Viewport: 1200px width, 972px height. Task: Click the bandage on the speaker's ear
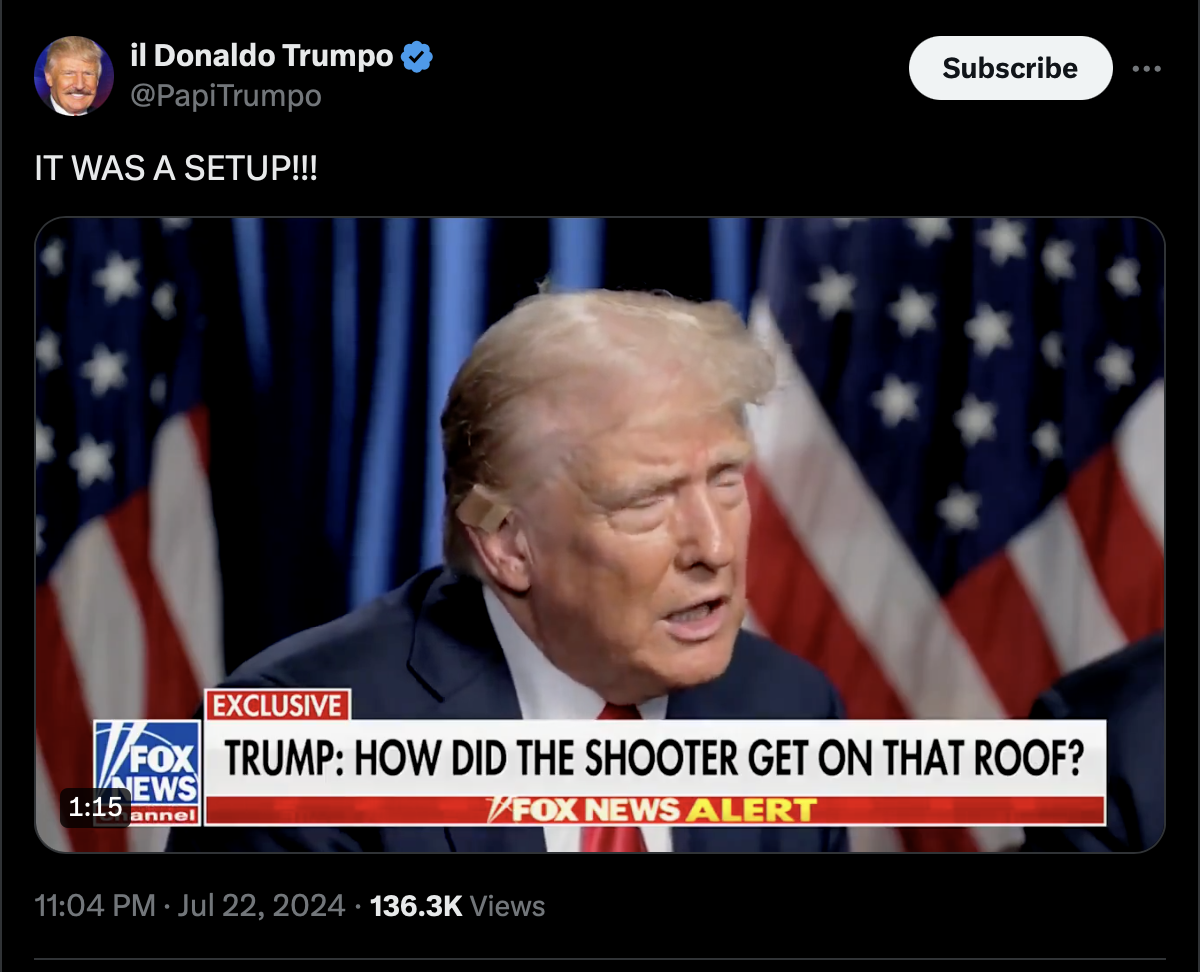pos(484,507)
